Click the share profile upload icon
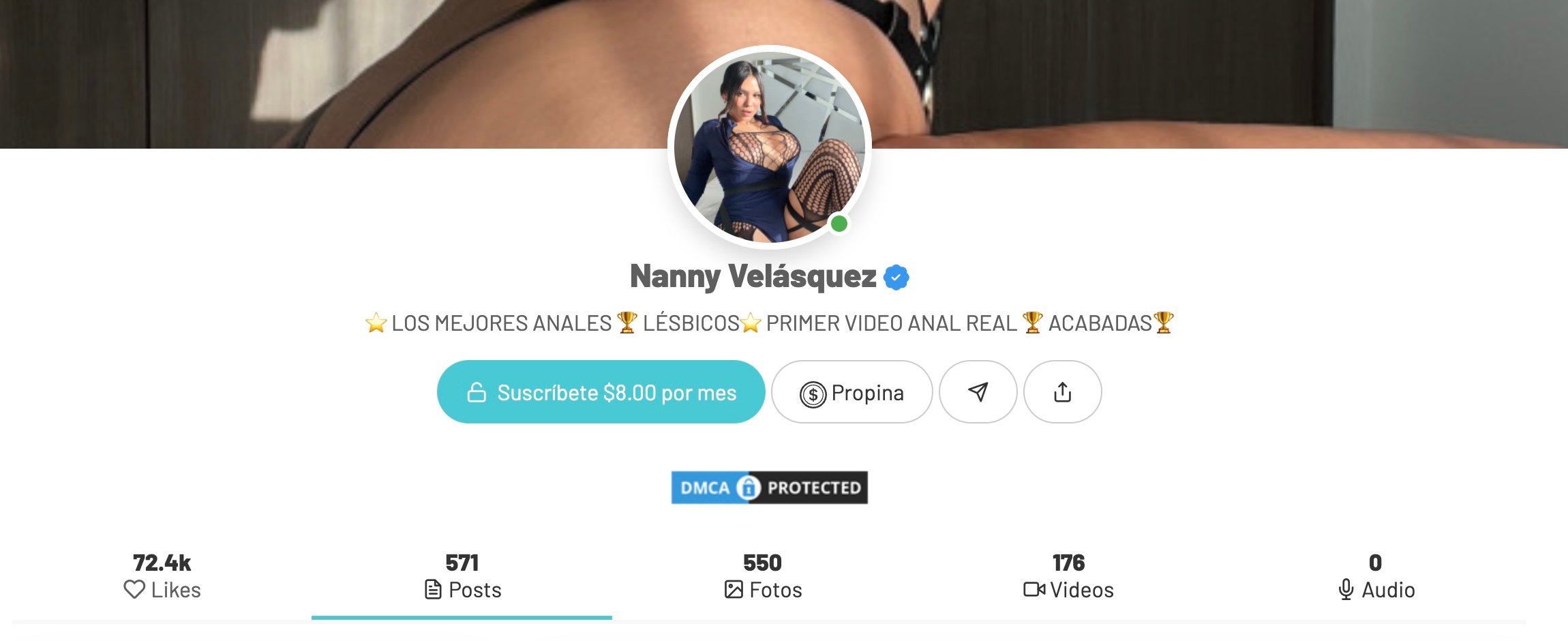This screenshot has width=1568, height=641. [1062, 392]
